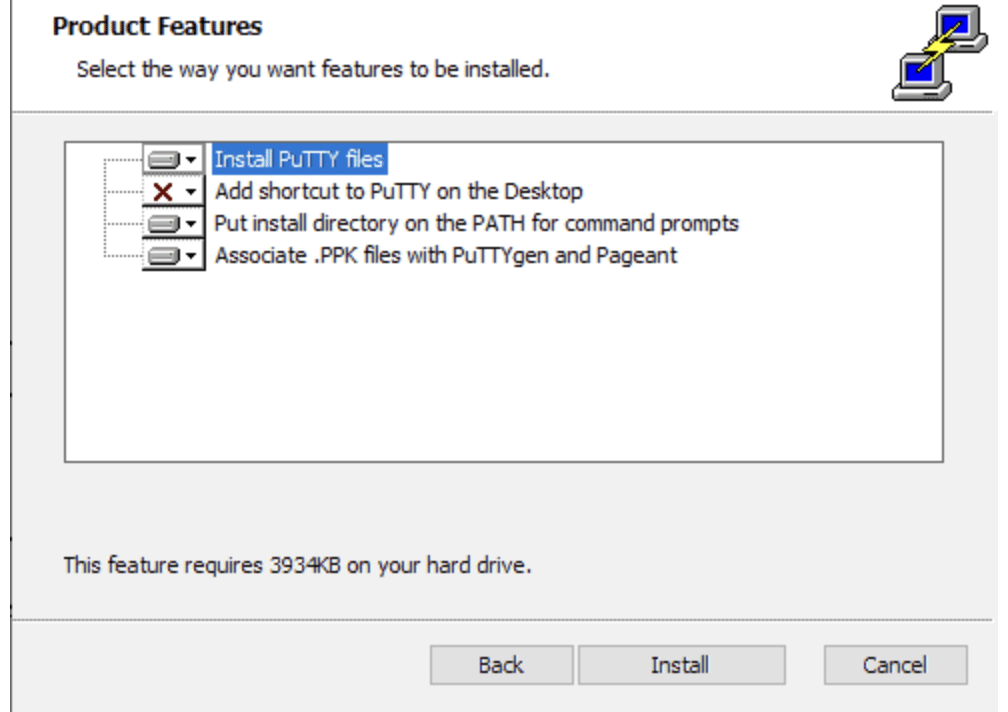Select Associate .PPK files with PuTTYgen and Pageant
The width and height of the screenshot is (1008, 712).
coord(446,255)
